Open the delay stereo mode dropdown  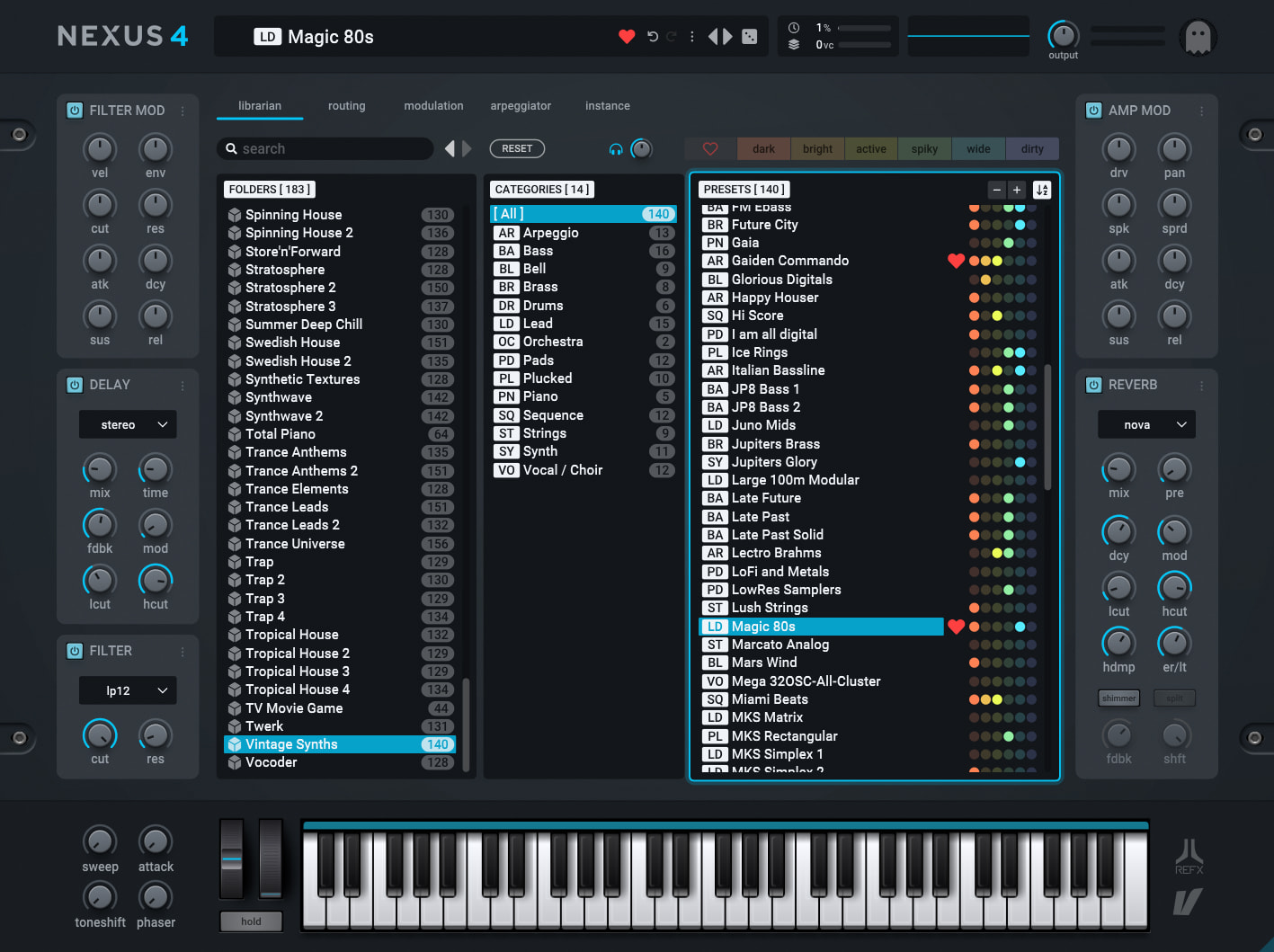128,424
